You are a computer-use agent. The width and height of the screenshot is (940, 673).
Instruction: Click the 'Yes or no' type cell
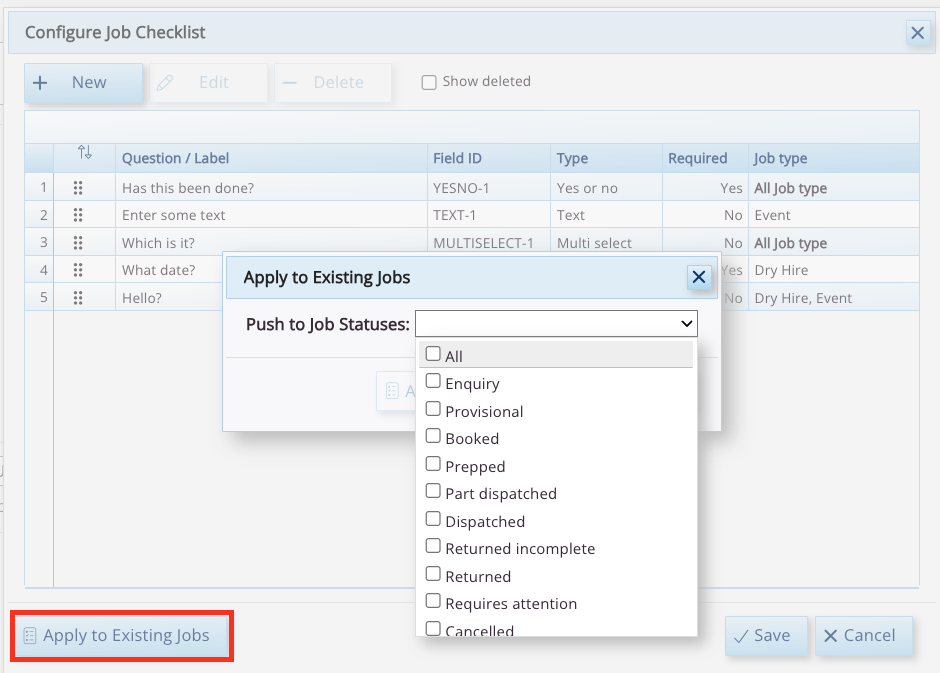point(606,188)
